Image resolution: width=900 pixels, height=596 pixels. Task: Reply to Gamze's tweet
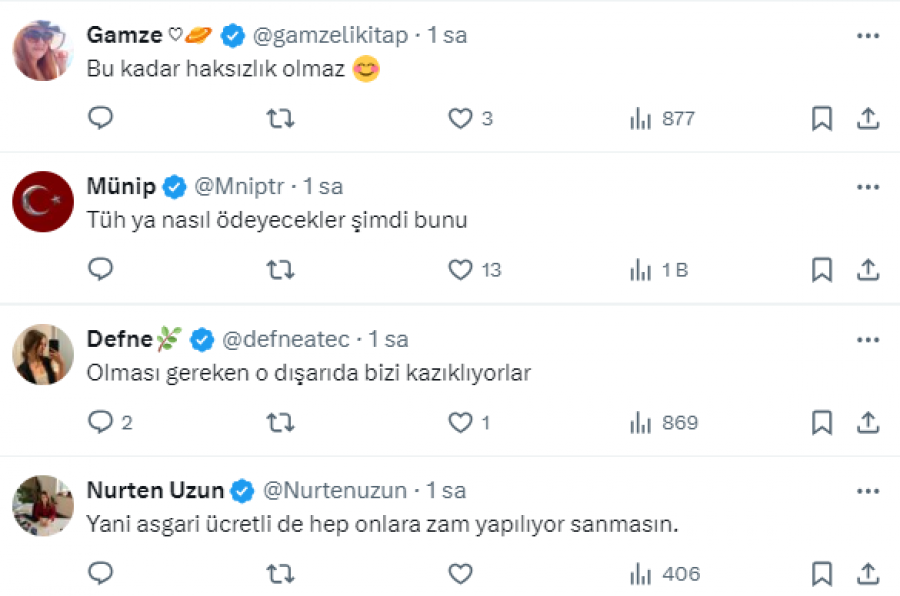point(100,118)
